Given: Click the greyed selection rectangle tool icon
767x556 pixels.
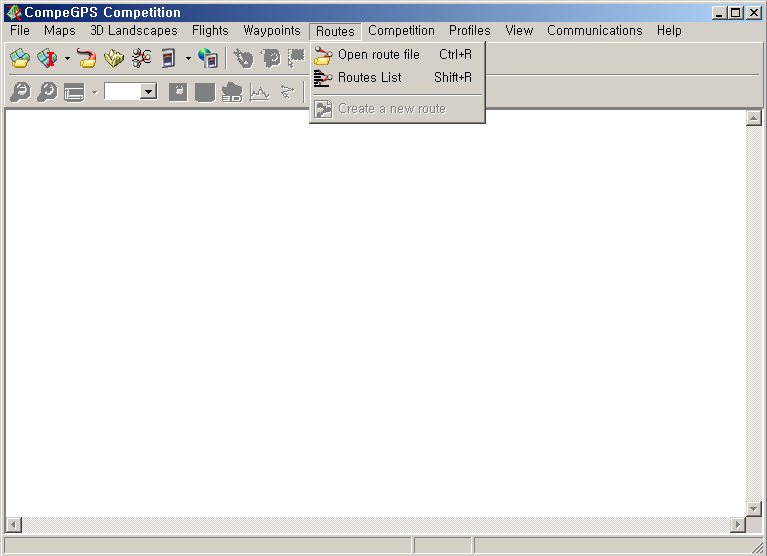Looking at the screenshot, I should (x=296, y=58).
